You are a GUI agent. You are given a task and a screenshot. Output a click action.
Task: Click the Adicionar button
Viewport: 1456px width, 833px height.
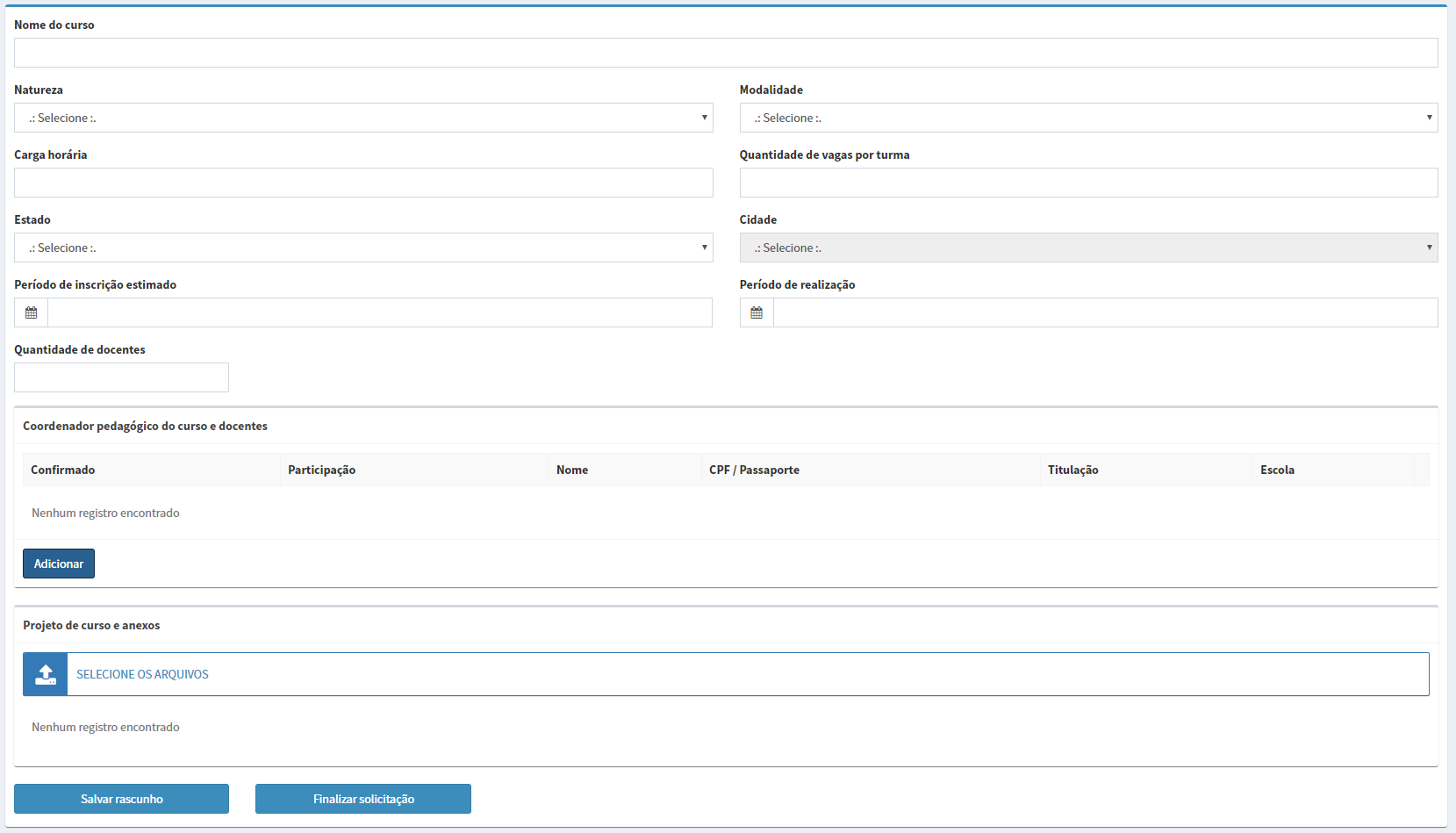(59, 564)
